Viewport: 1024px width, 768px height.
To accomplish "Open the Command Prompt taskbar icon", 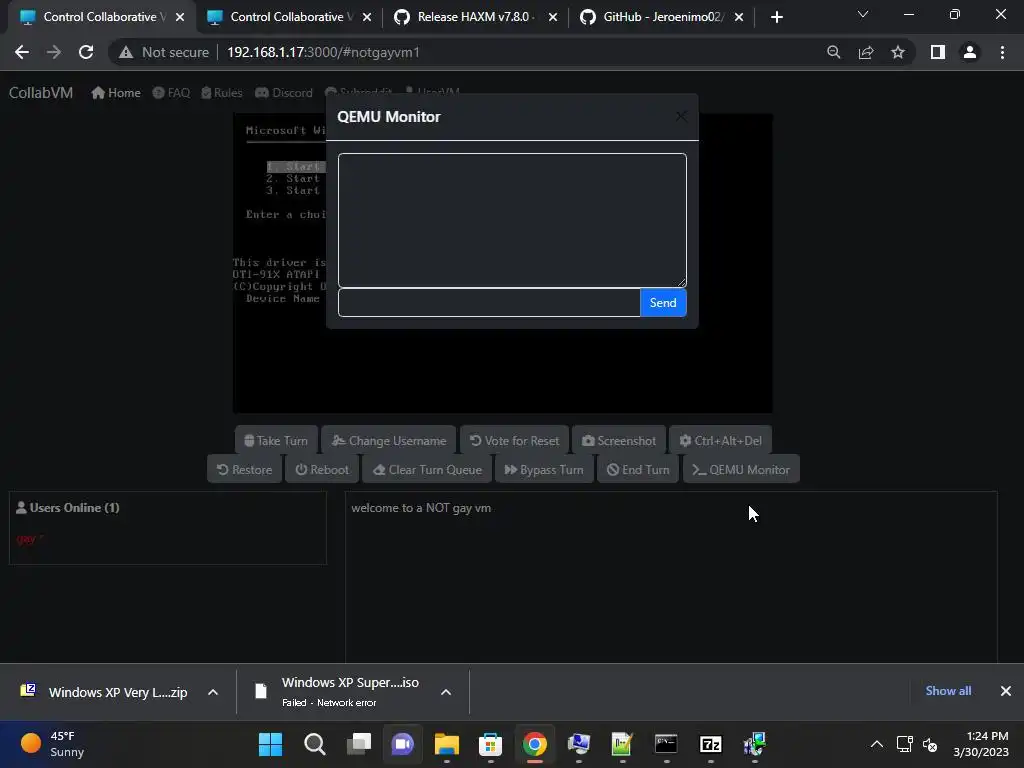I will pyautogui.click(x=666, y=744).
